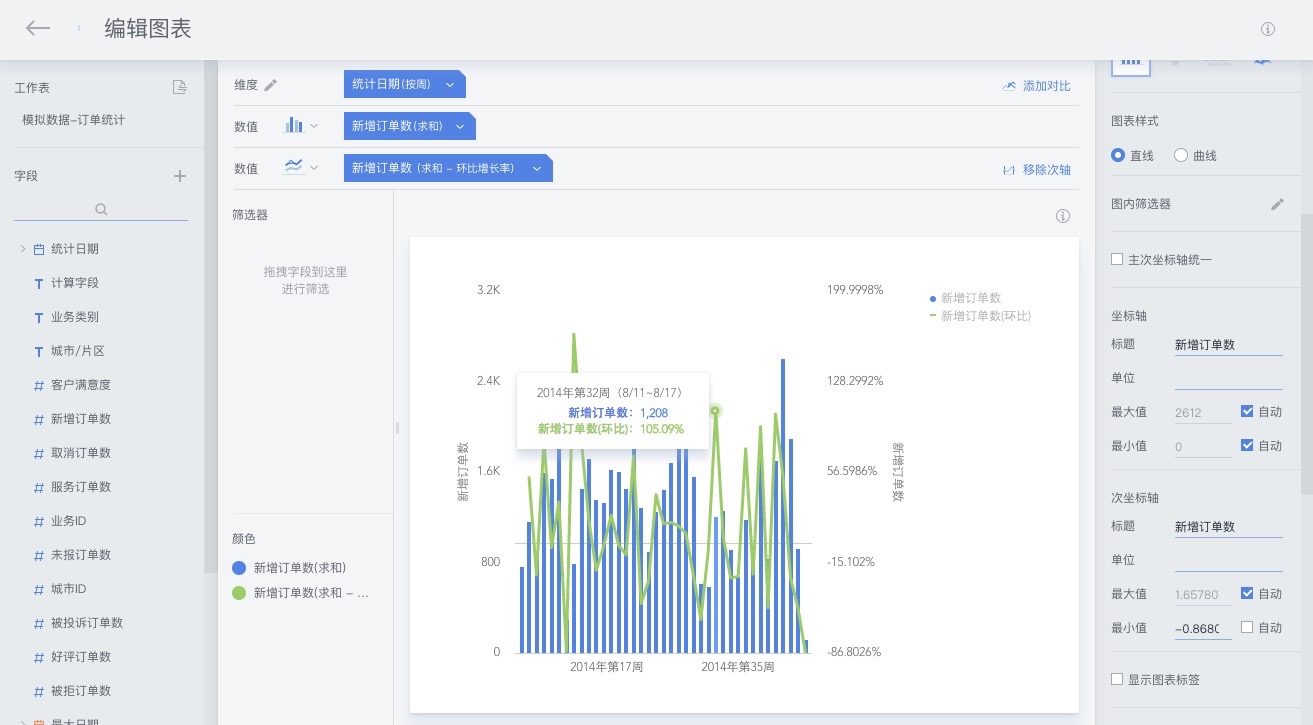Select the 未报订单数 field
Image resolution: width=1313 pixels, height=725 pixels.
point(81,555)
